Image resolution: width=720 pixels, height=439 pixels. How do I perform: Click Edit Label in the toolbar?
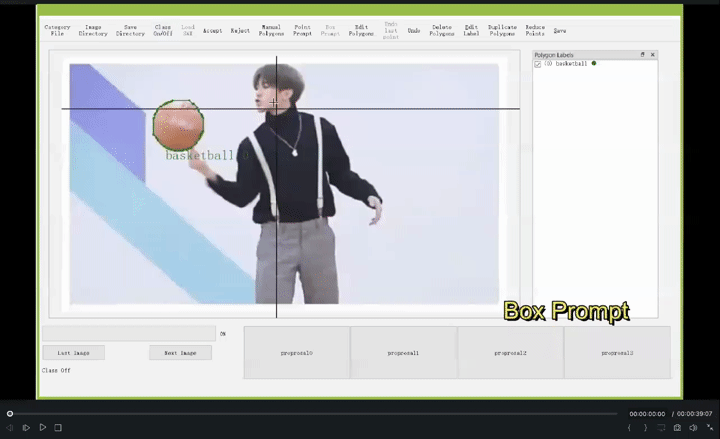pos(471,30)
